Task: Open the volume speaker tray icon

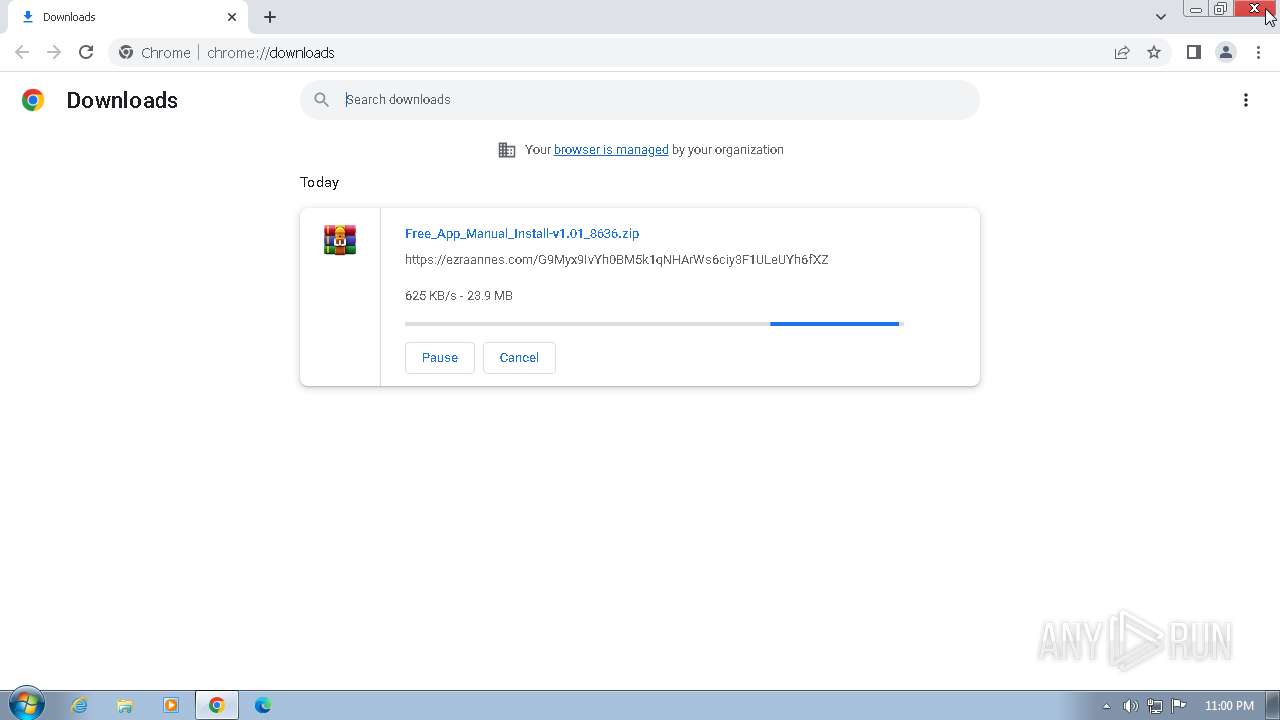Action: point(1130,706)
